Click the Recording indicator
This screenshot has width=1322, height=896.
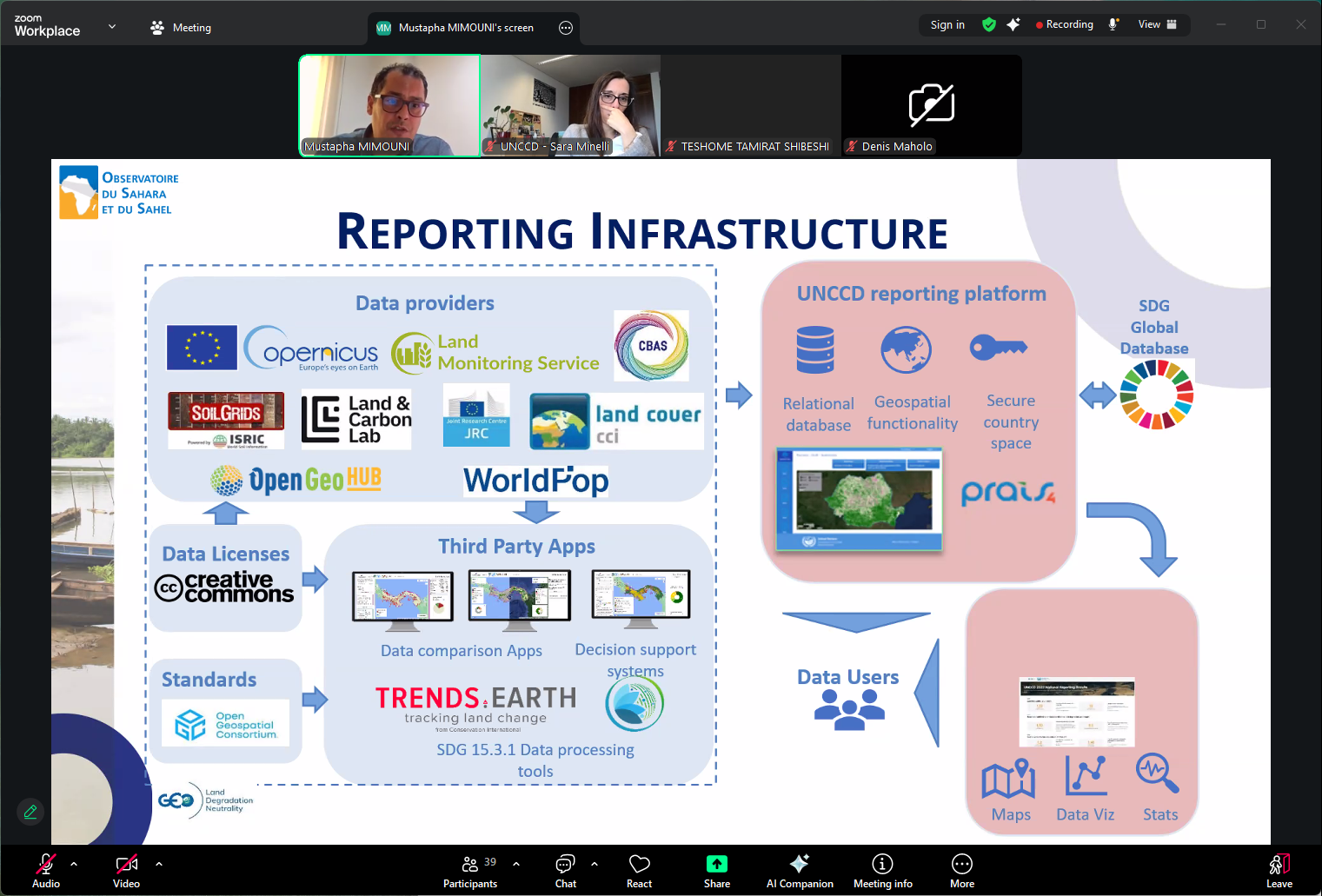click(x=1062, y=24)
